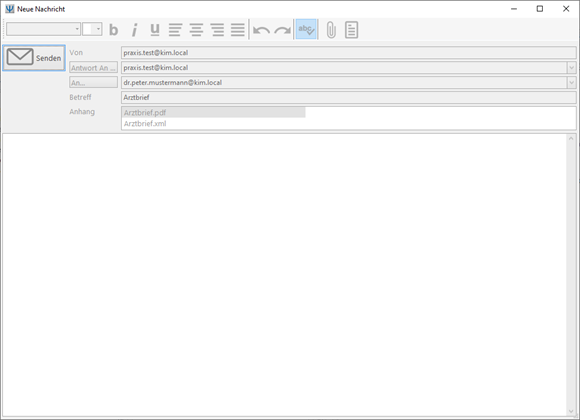580x420 pixels.
Task: Send the message with Senden
Action: (34, 58)
